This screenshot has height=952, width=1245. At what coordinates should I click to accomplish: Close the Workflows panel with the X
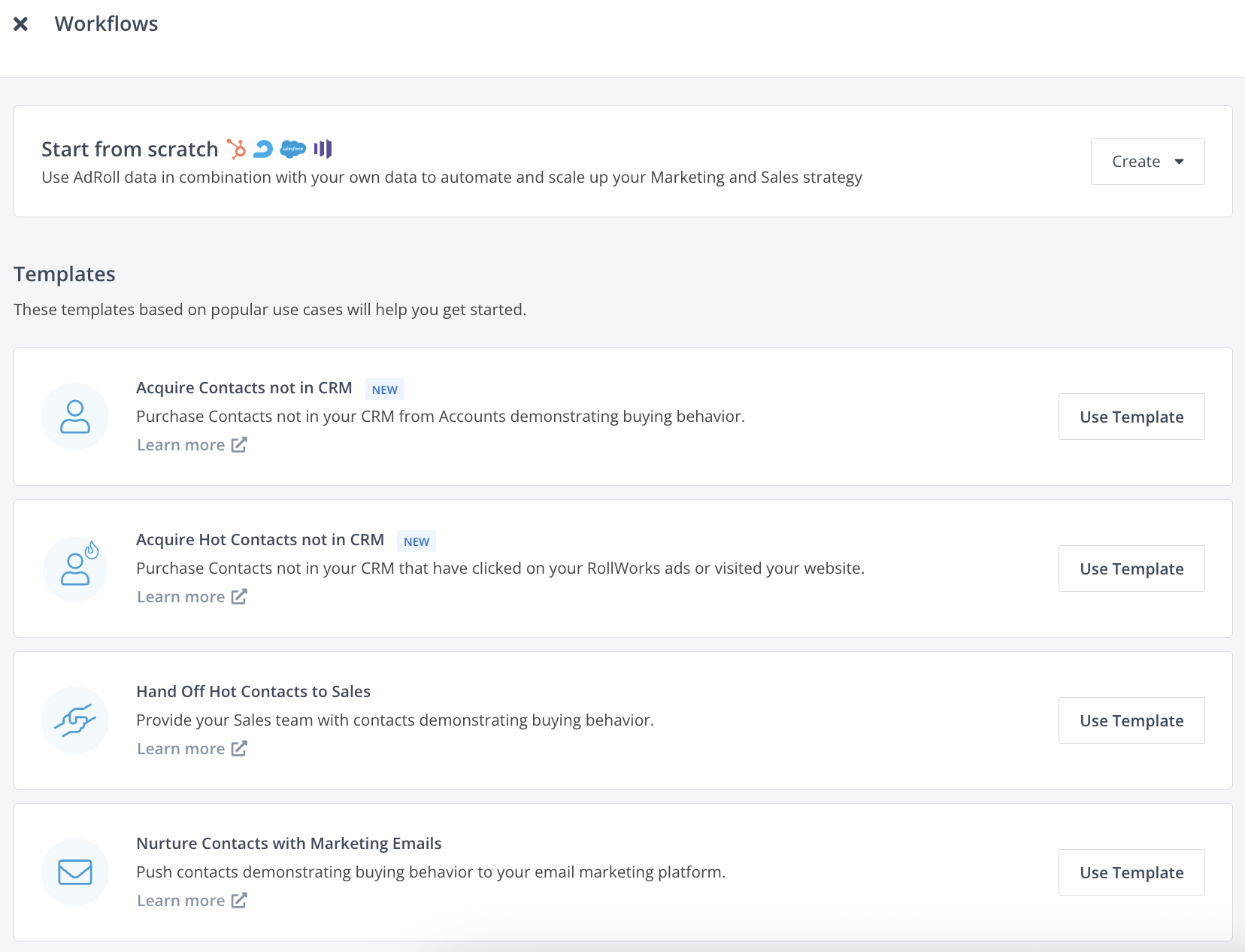coord(21,24)
